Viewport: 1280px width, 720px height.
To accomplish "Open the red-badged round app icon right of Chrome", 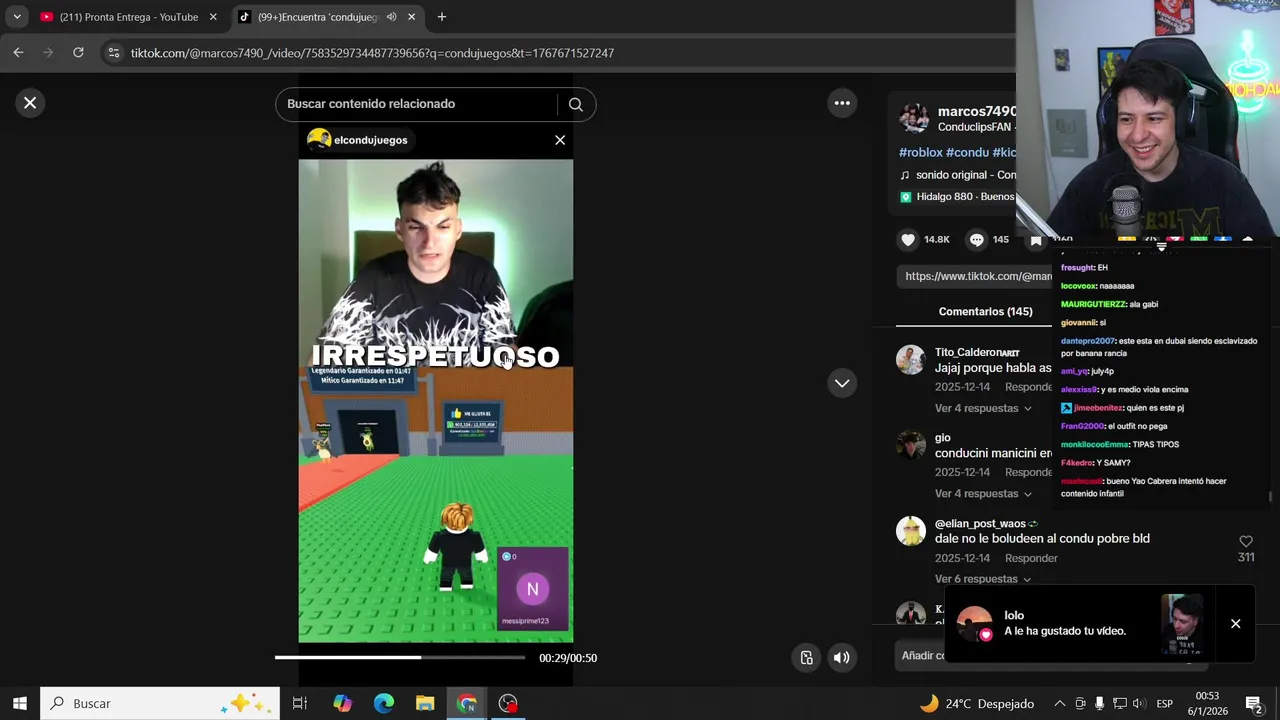I will (x=508, y=703).
